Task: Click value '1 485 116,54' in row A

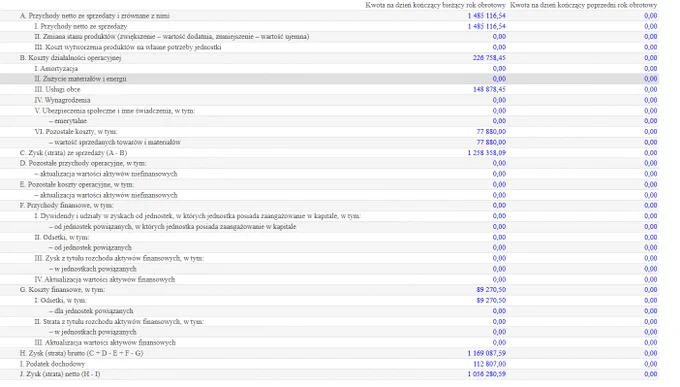Action: [487, 16]
